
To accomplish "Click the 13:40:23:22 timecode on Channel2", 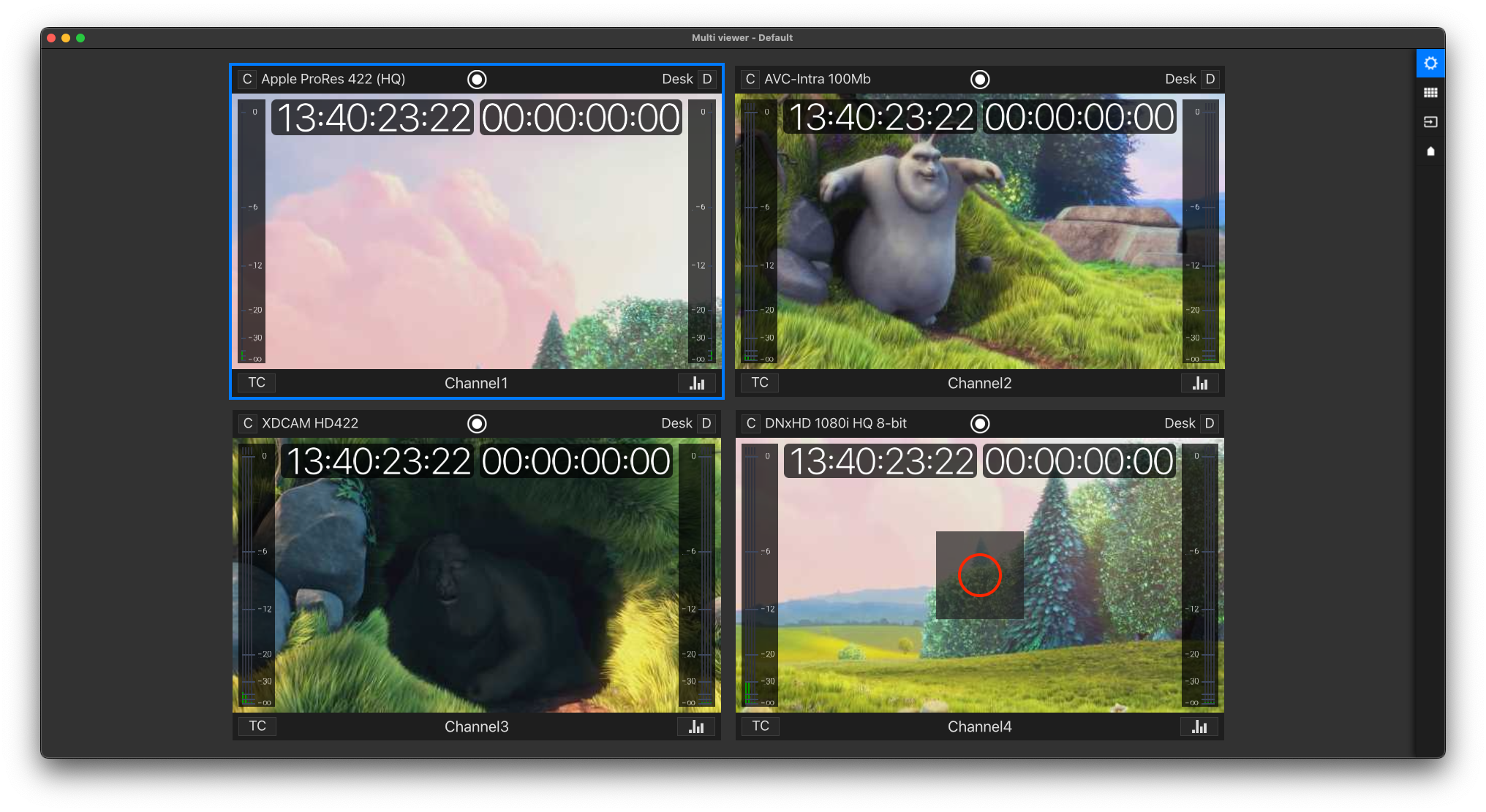I will coord(881,117).
